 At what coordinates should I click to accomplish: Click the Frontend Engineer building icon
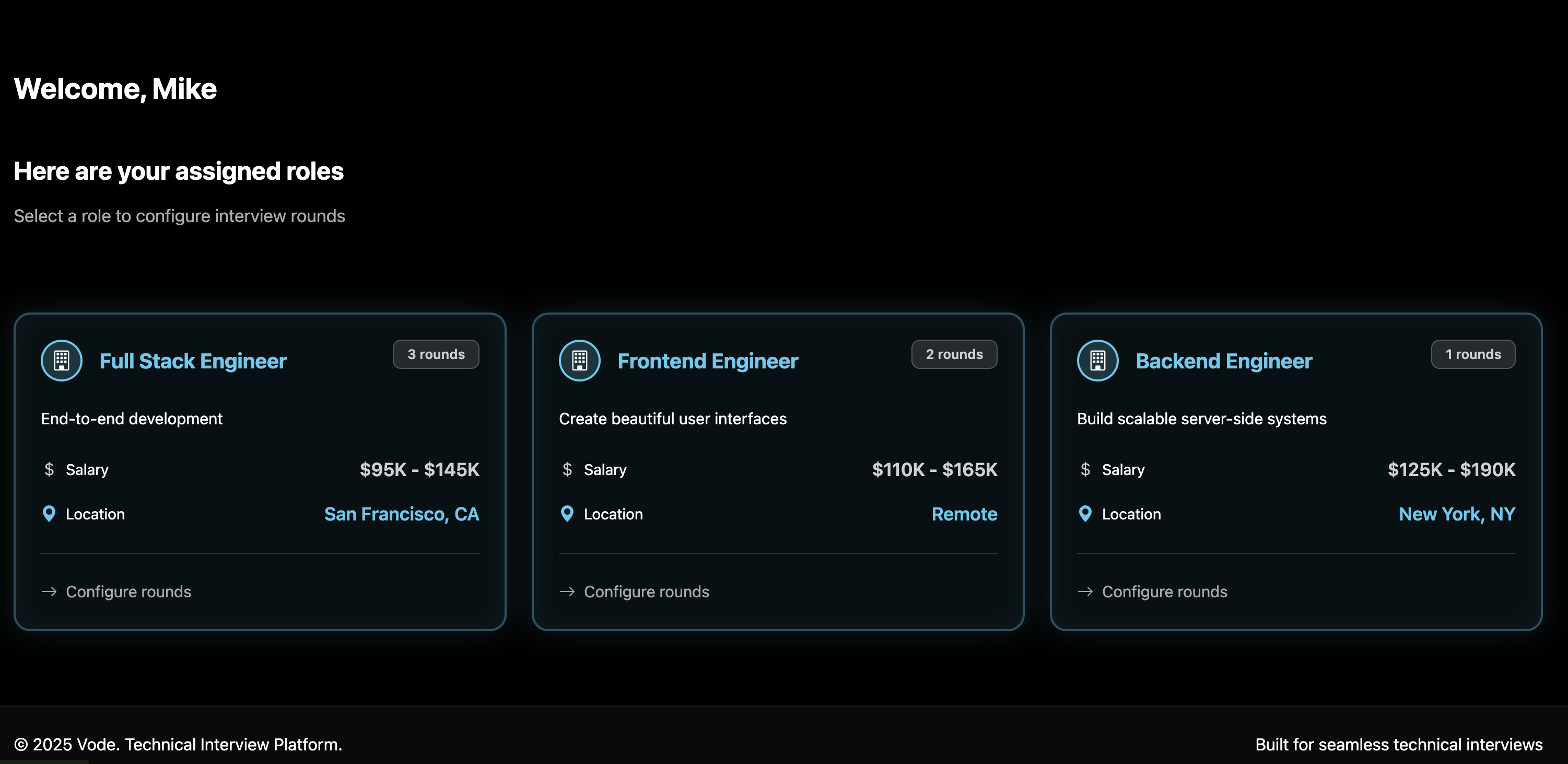coord(579,361)
